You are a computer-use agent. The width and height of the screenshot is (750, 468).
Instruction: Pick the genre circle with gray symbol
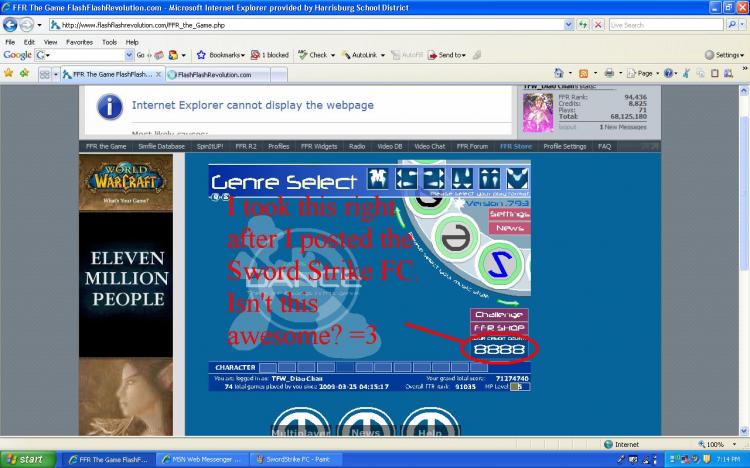(456, 237)
